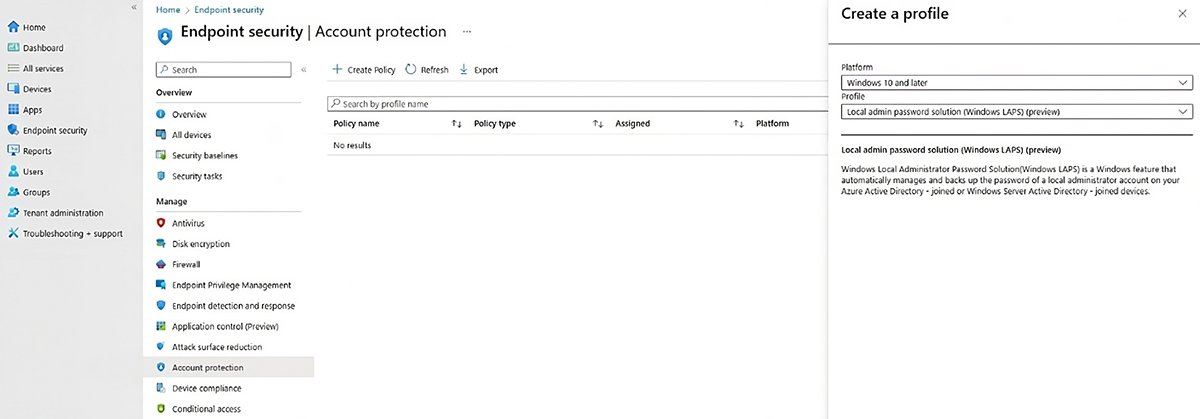The height and width of the screenshot is (419, 1200).
Task: Open the Apps grid icon
Action: (14, 110)
